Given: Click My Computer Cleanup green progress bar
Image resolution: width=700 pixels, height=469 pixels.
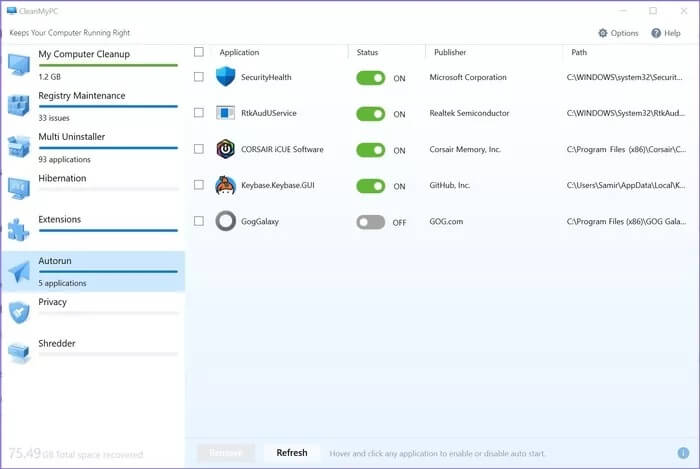Looking at the screenshot, I should (108, 66).
